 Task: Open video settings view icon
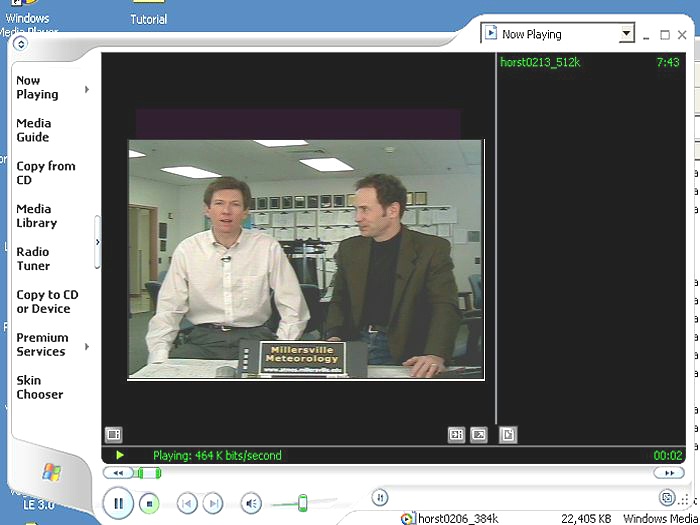456,434
